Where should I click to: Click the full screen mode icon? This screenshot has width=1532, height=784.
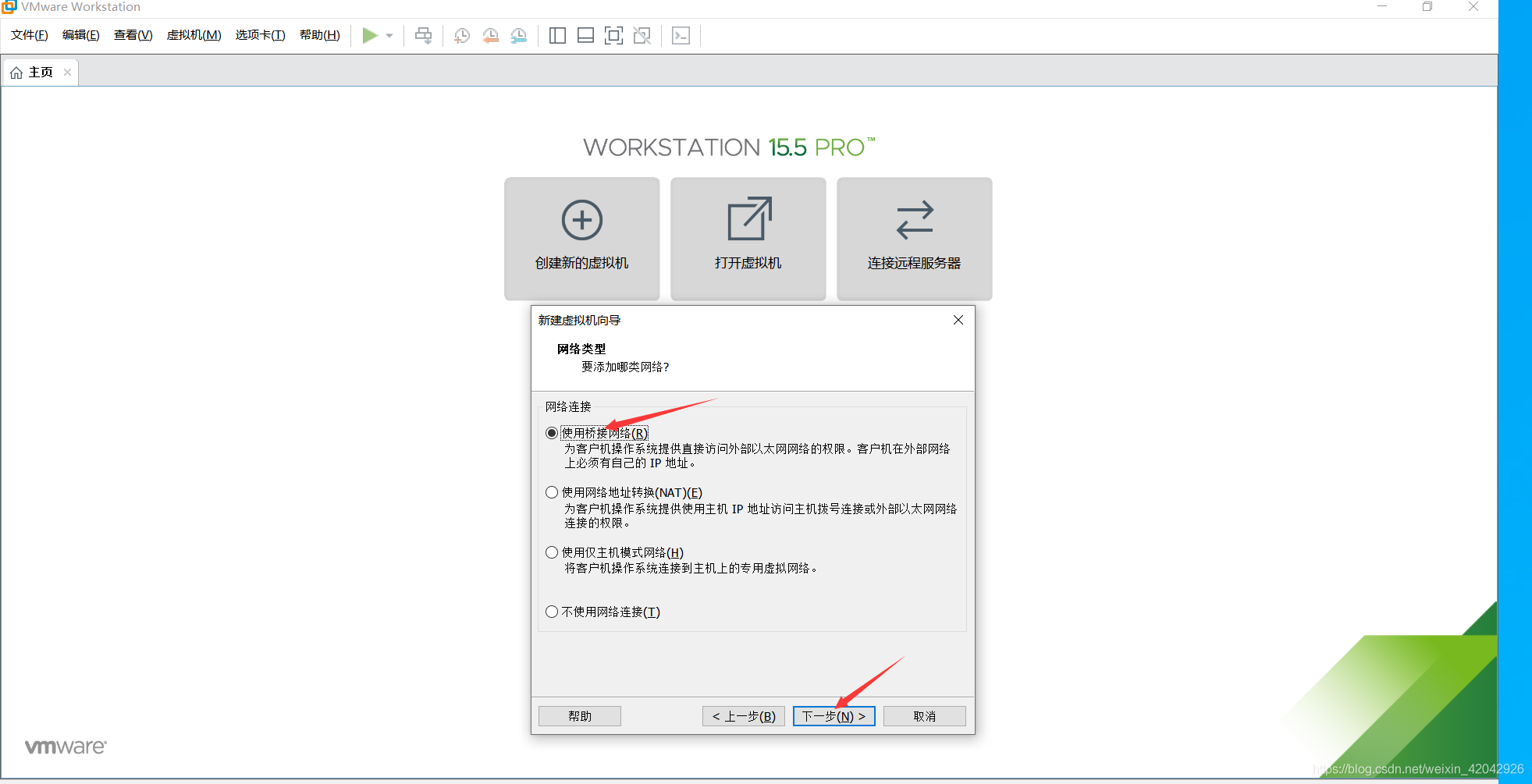click(x=613, y=35)
